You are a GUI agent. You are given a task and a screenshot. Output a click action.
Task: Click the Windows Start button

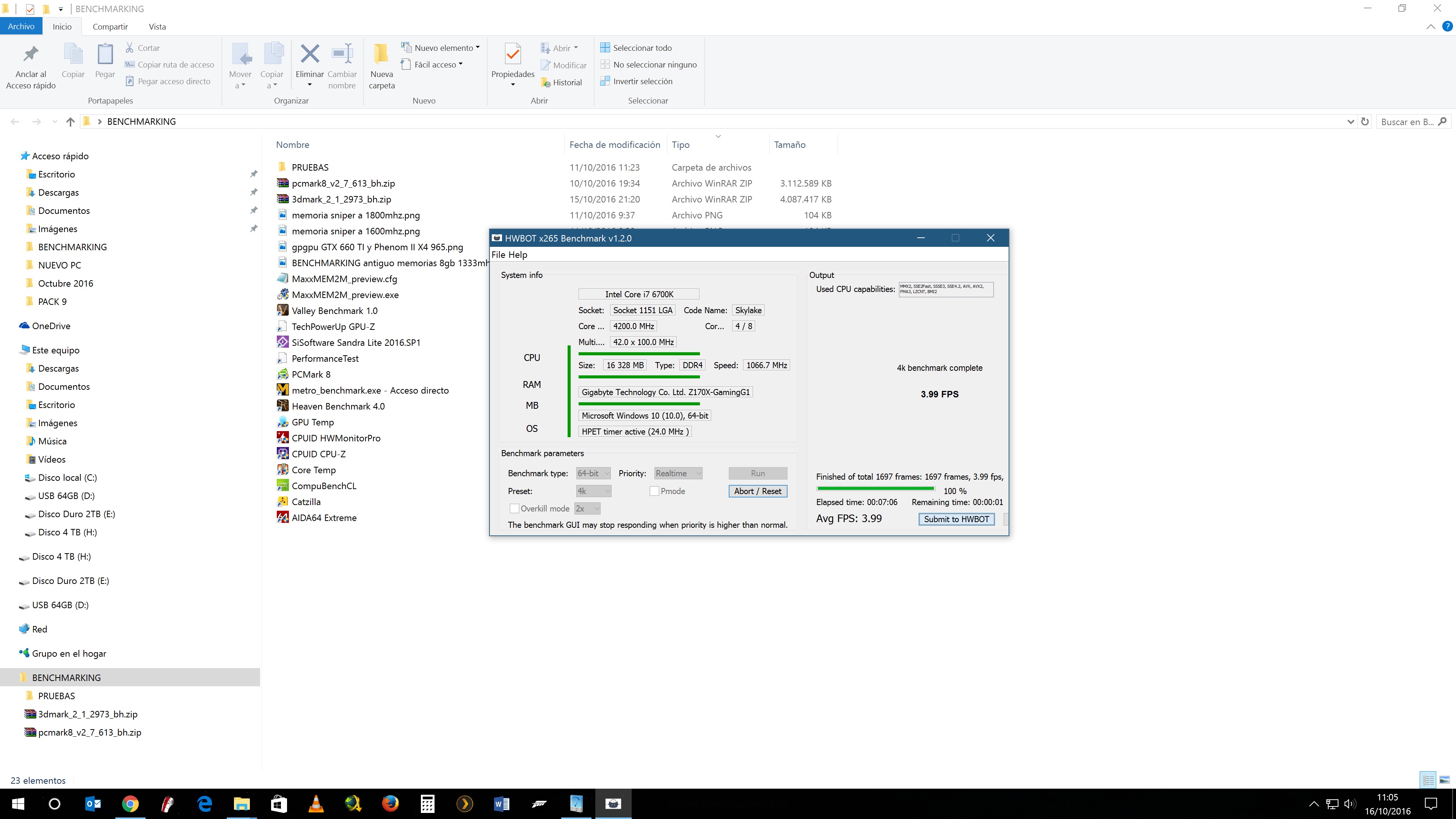point(18,804)
